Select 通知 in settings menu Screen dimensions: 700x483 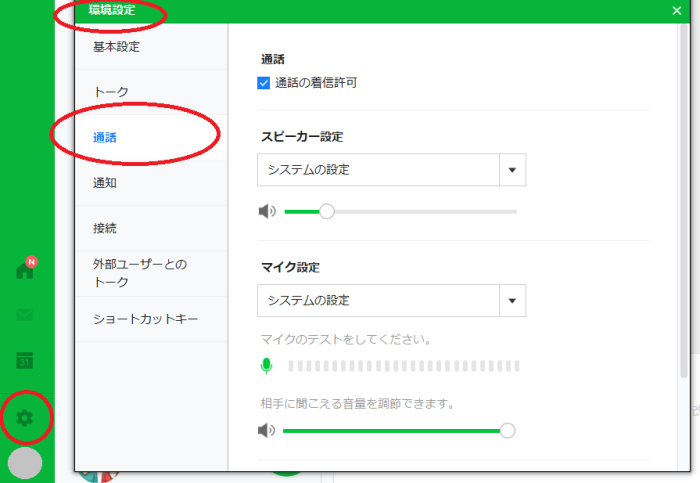tap(151, 183)
